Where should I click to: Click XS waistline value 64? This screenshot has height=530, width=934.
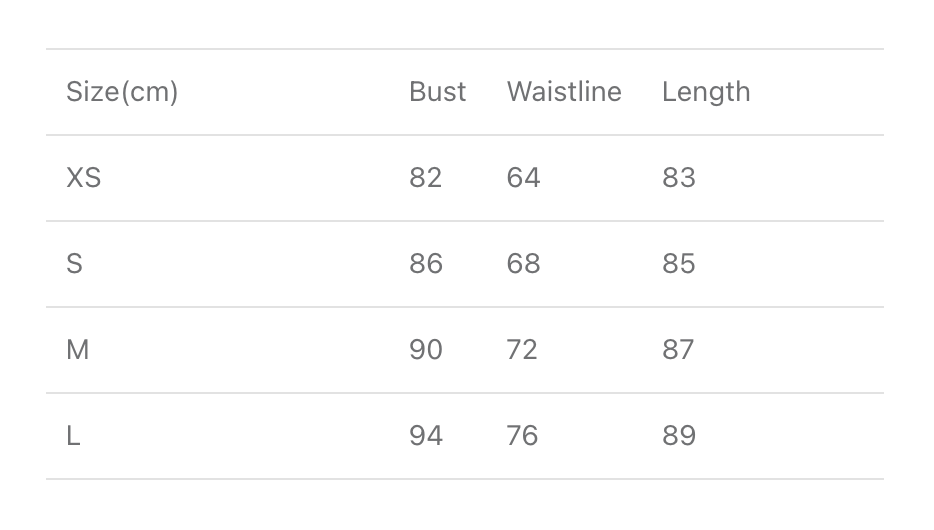point(523,178)
